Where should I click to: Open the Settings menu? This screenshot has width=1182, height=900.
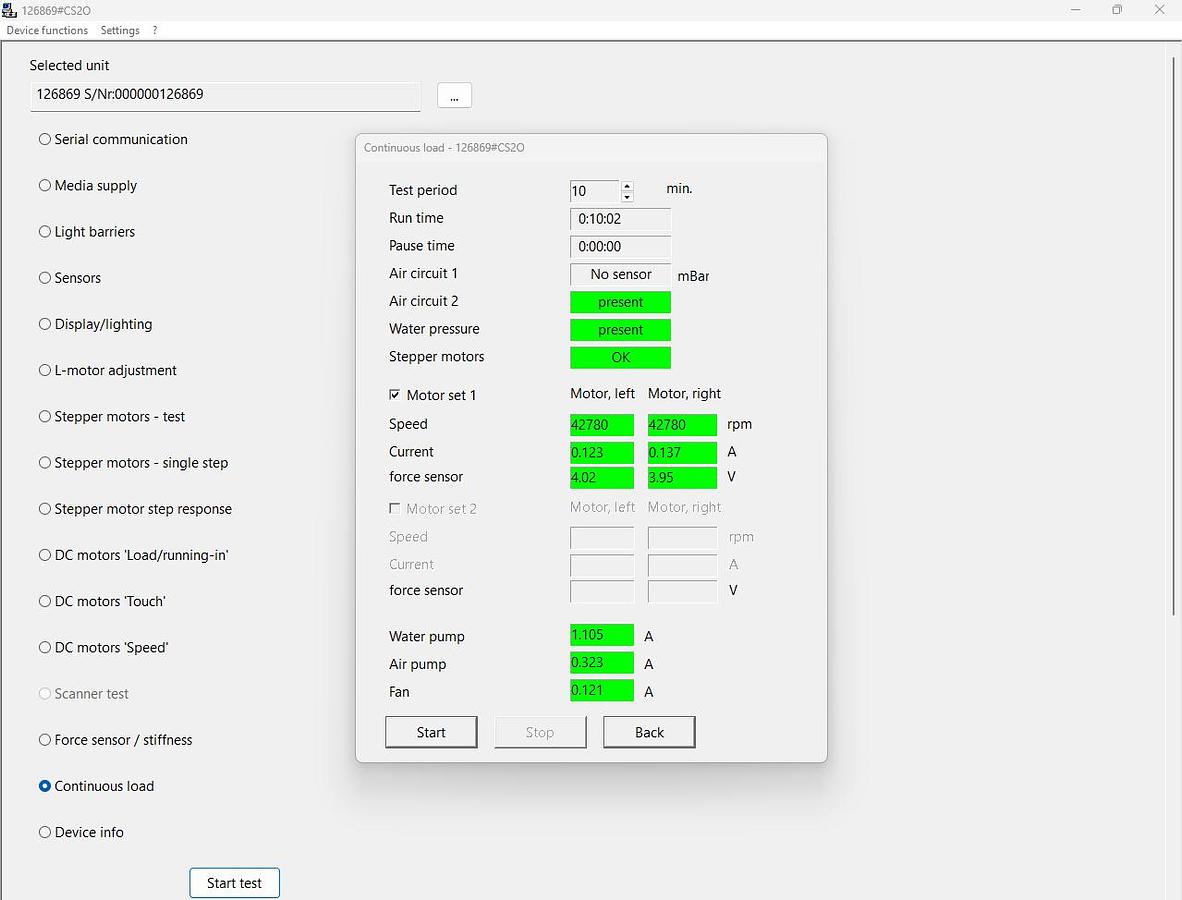(120, 30)
